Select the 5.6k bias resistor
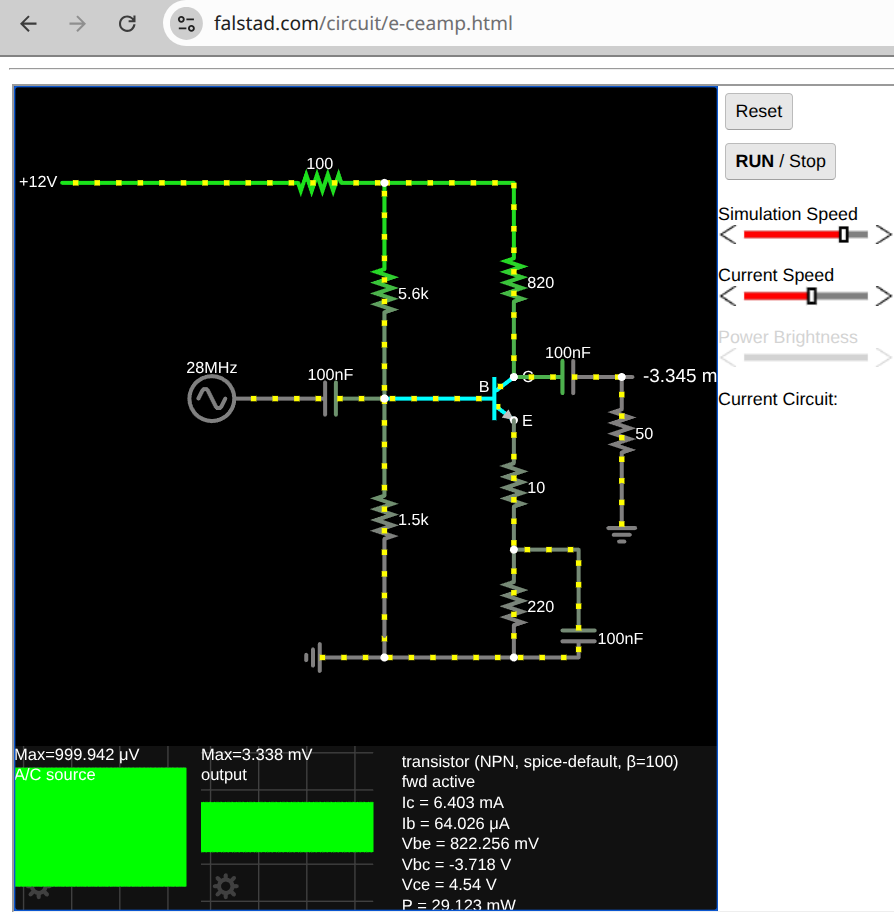 (384, 291)
